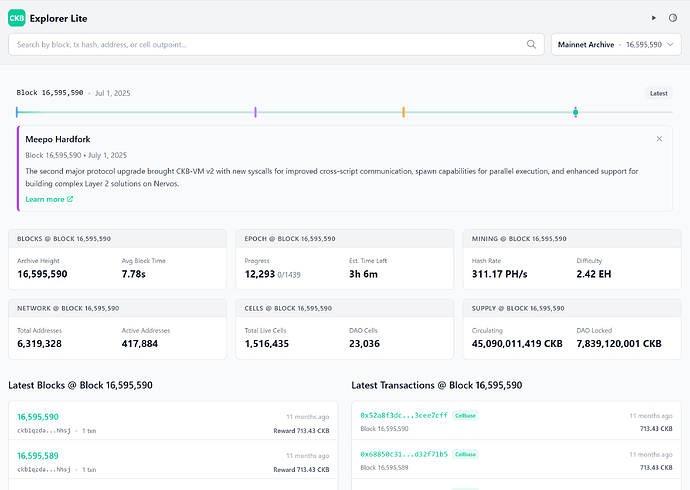This screenshot has width=690, height=490.
Task: Click miner address of block 16,595,589
Action: (44, 469)
